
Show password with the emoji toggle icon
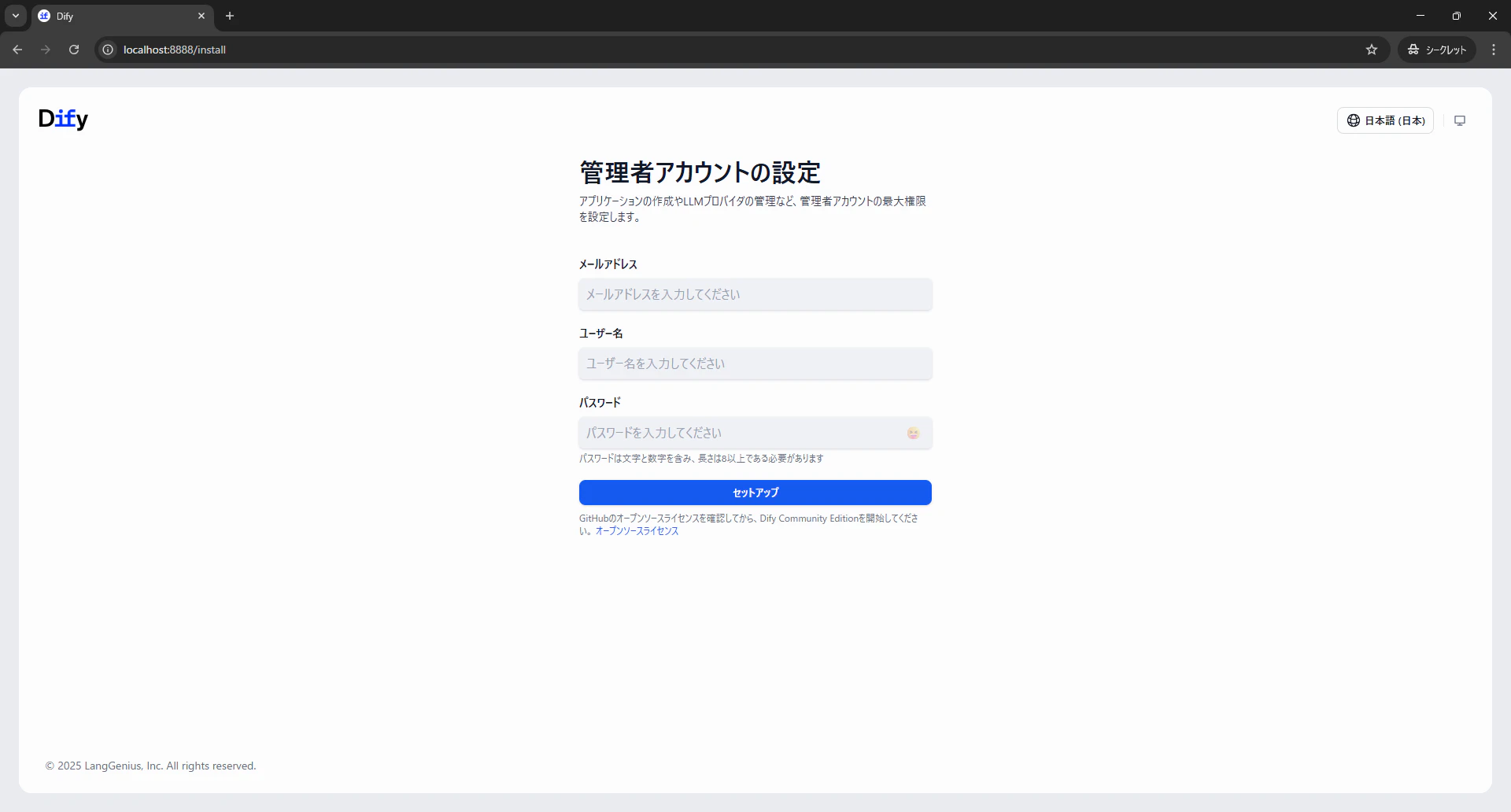coord(913,433)
